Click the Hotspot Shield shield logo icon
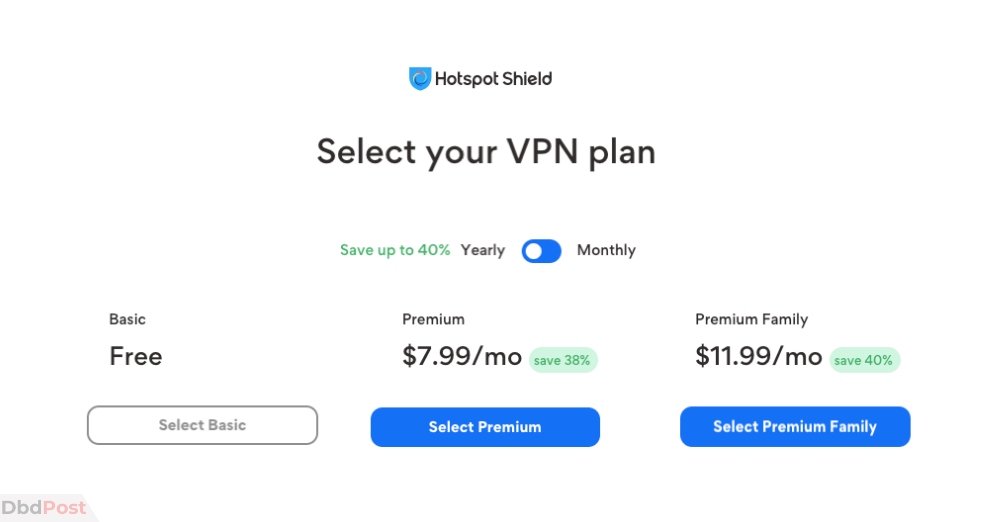1000x522 pixels. click(x=420, y=78)
